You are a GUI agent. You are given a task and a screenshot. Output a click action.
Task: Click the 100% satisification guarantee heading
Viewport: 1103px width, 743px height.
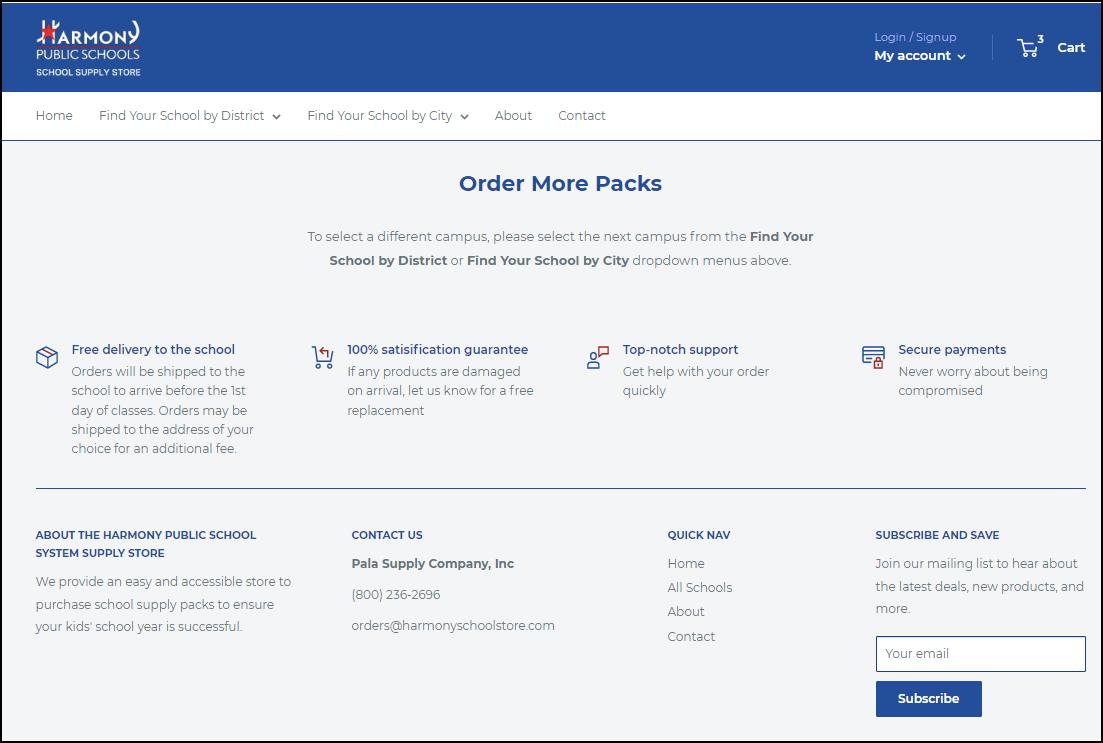pos(438,350)
